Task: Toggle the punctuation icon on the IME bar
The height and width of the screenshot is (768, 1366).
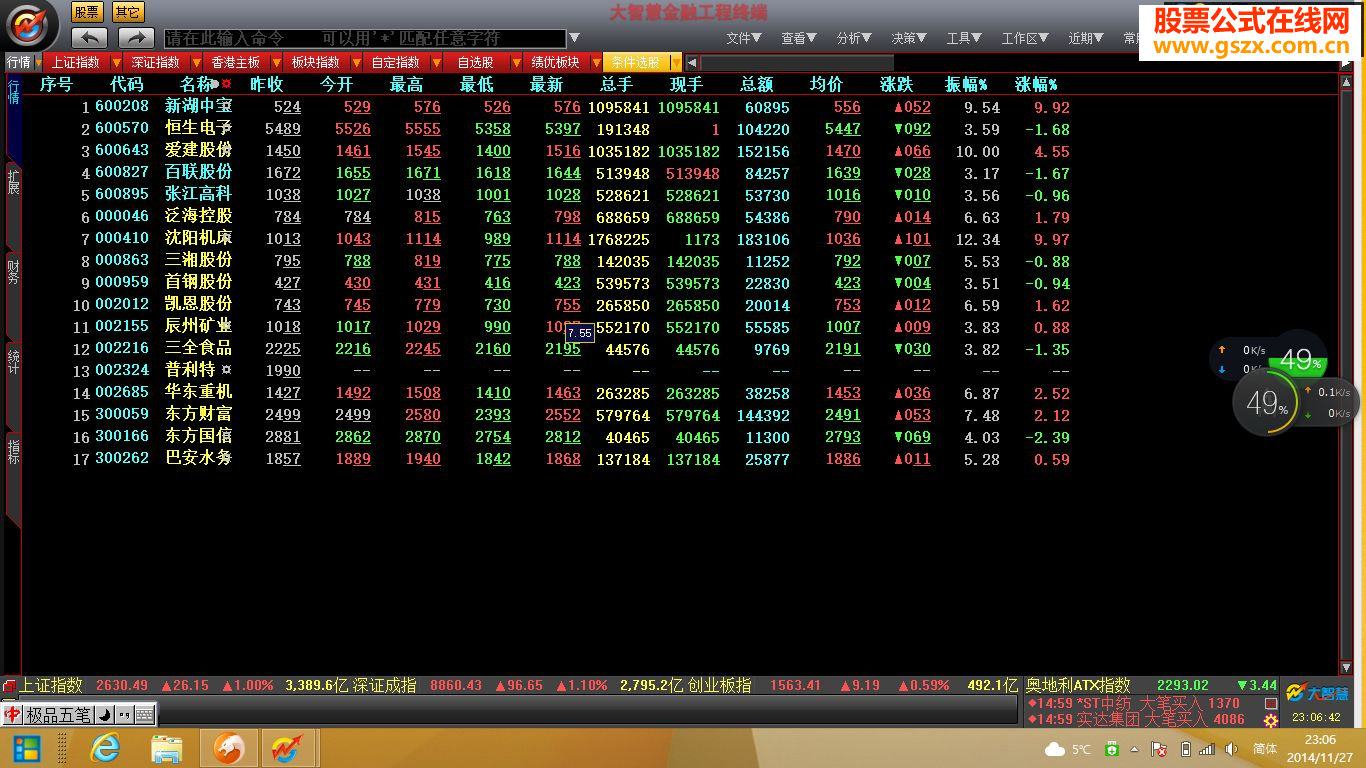Action: coord(124,715)
